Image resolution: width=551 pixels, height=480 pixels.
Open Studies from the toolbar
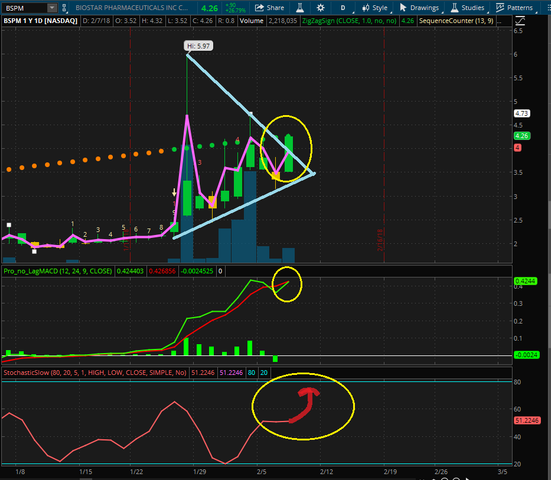[x=467, y=7]
